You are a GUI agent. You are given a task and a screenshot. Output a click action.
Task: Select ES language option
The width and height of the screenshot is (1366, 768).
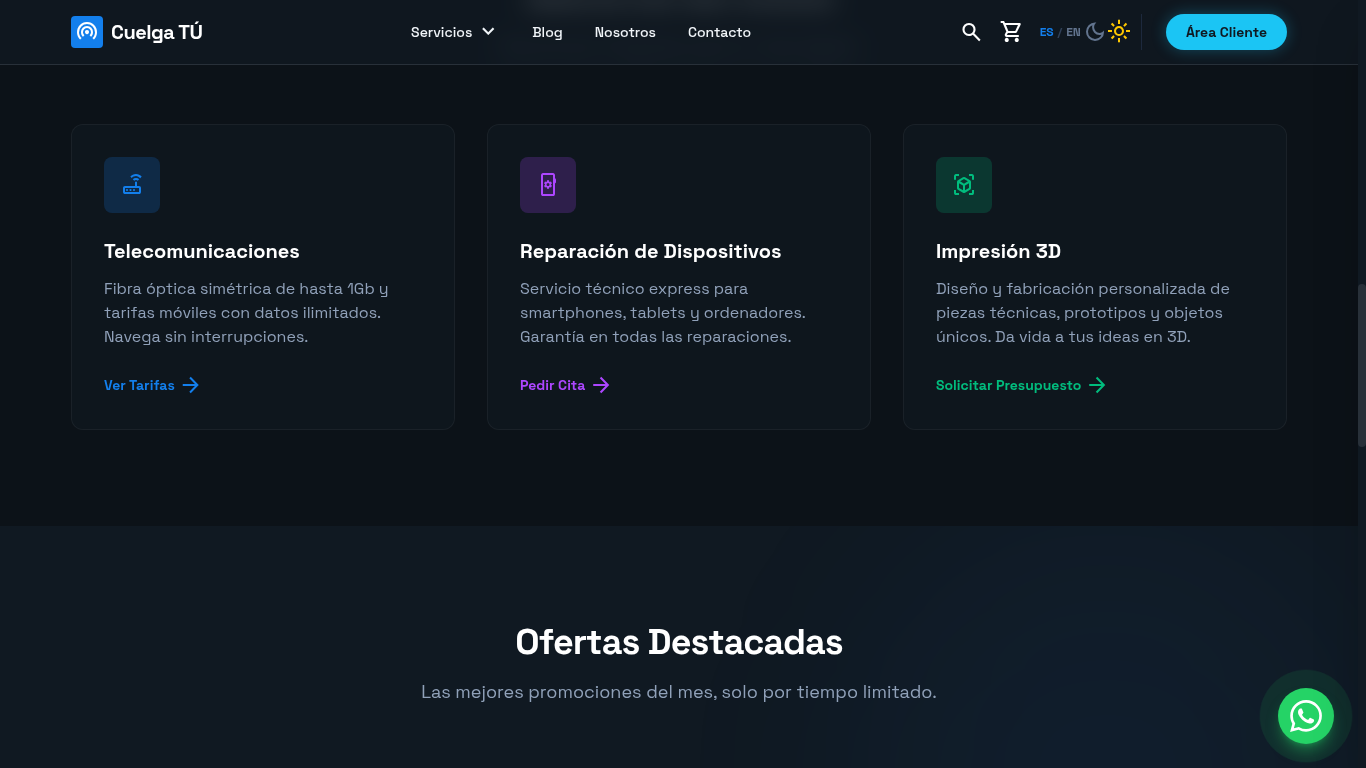(1046, 32)
